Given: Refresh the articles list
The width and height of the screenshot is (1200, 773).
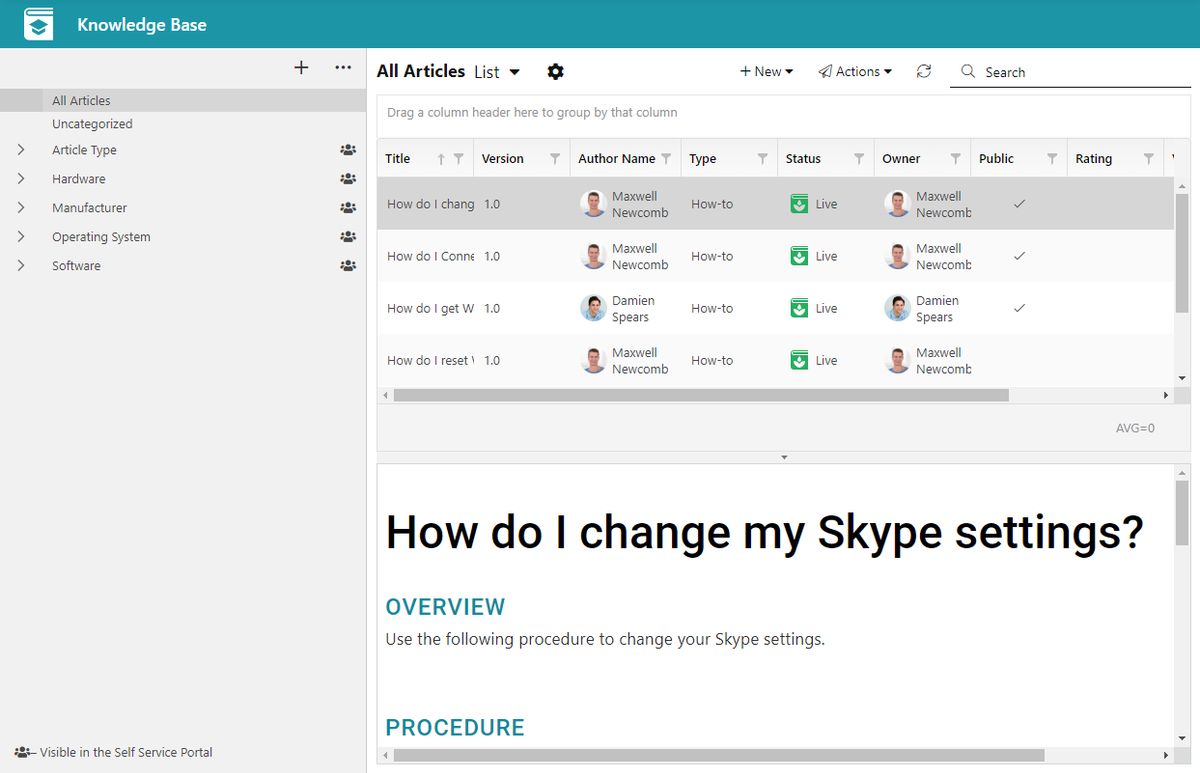Looking at the screenshot, I should 923,71.
